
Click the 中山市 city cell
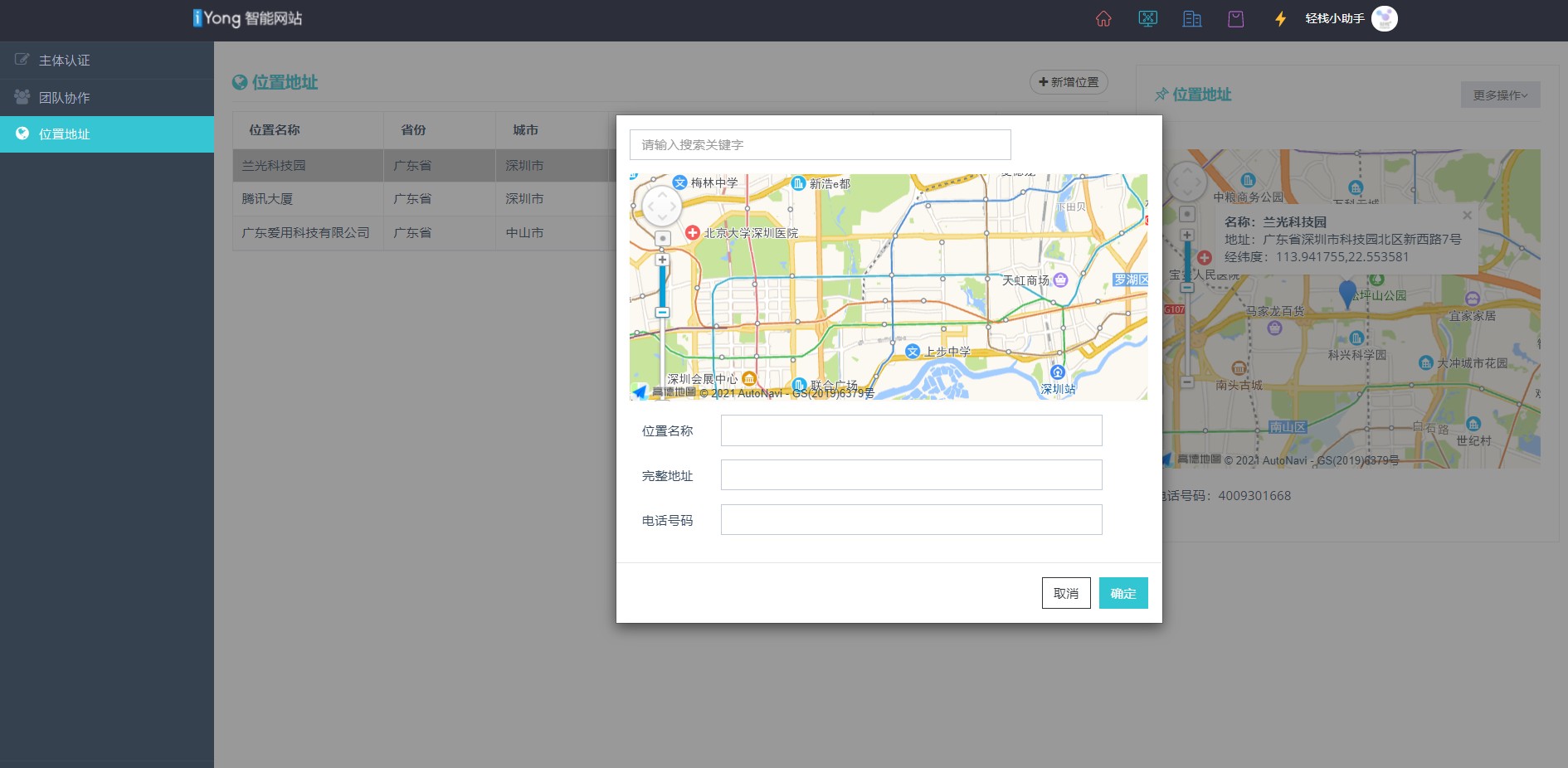(x=524, y=233)
